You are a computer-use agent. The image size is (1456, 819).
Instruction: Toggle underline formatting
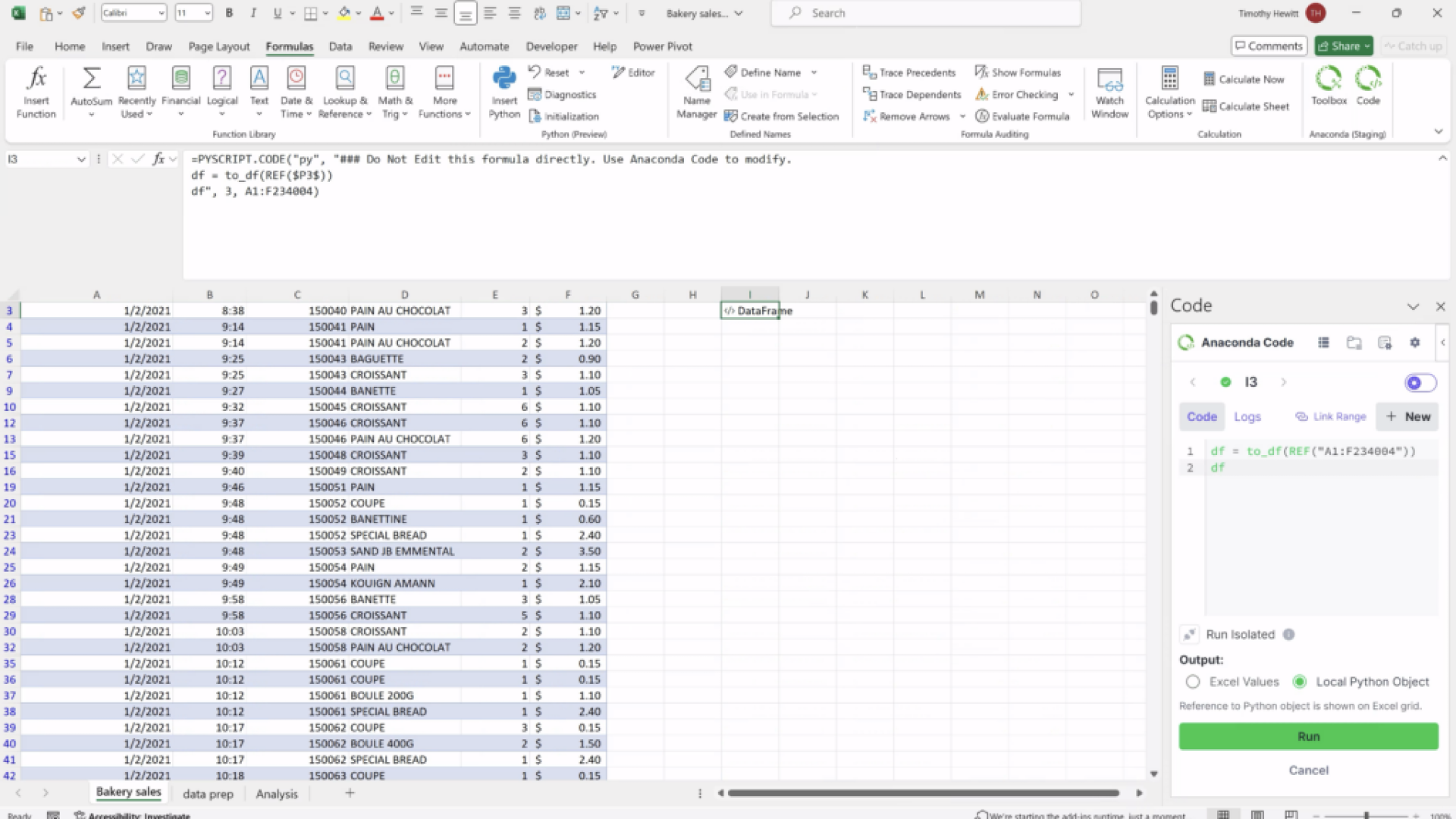point(277,13)
